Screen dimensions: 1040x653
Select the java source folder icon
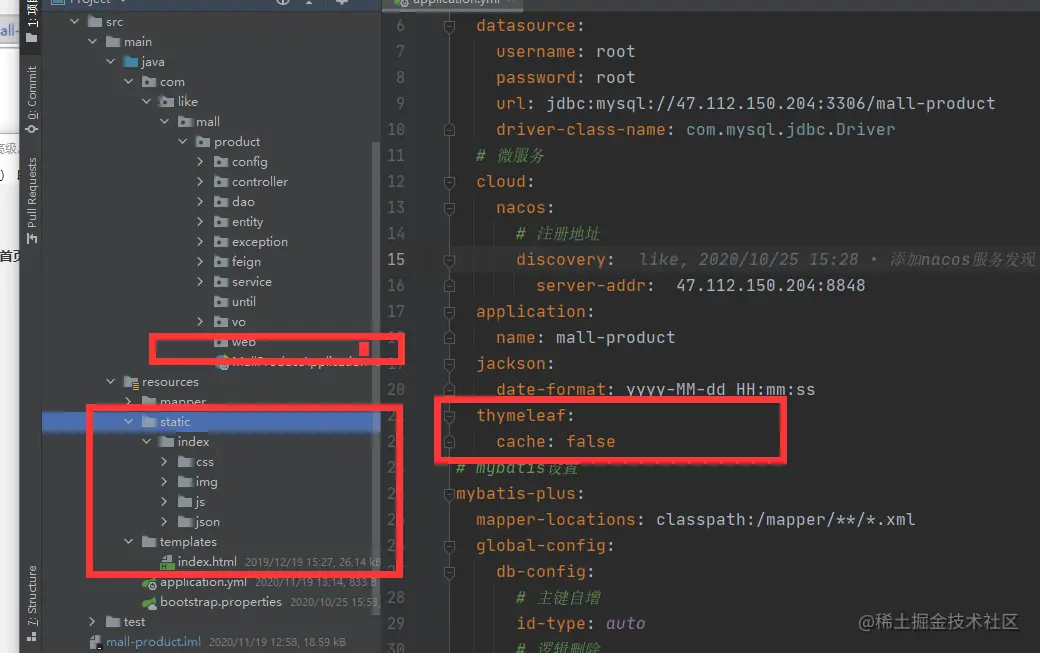pos(131,62)
